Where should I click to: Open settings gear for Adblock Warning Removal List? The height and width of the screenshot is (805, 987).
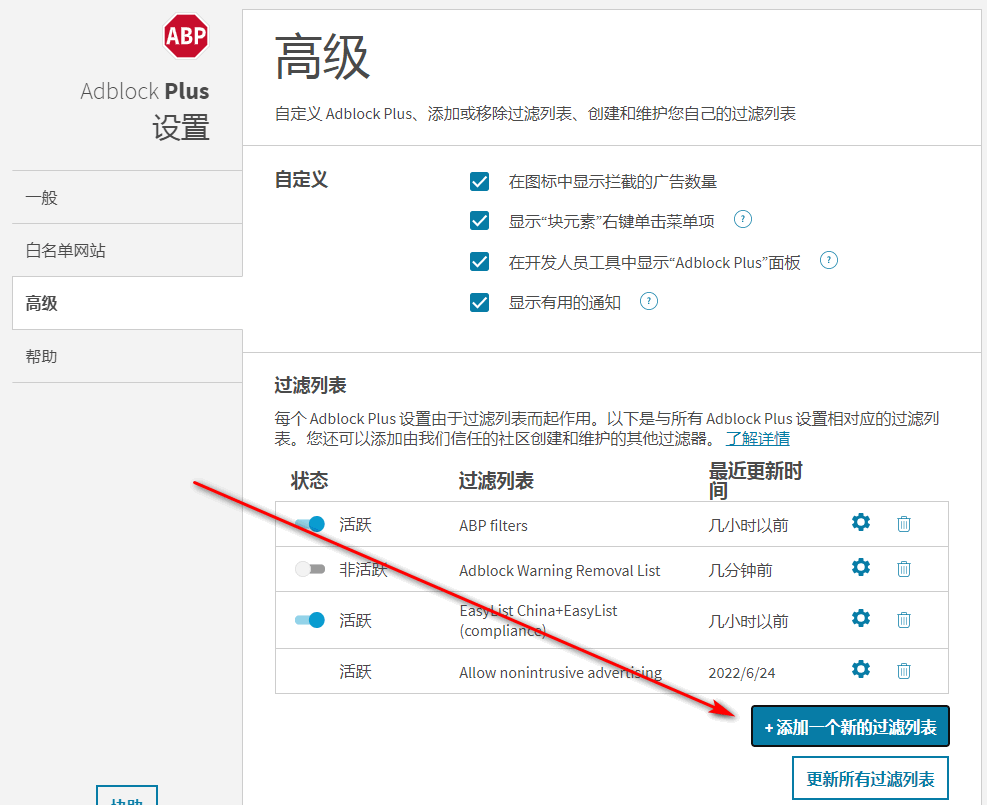click(860, 568)
